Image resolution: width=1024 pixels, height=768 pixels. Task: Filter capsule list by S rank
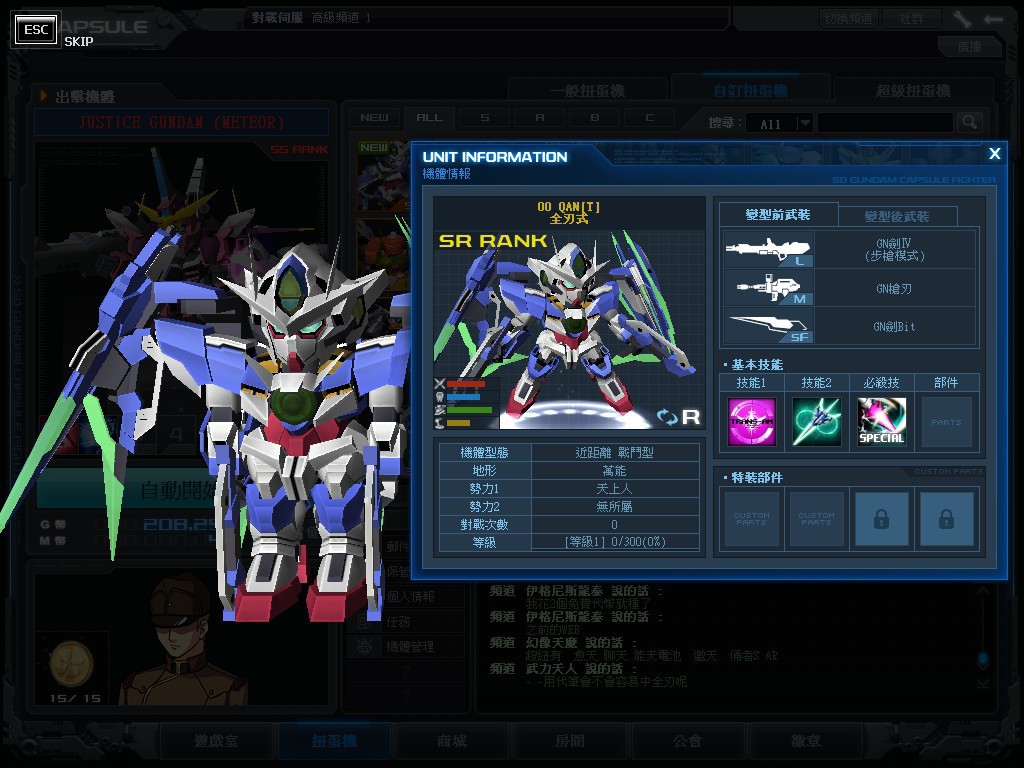(485, 118)
